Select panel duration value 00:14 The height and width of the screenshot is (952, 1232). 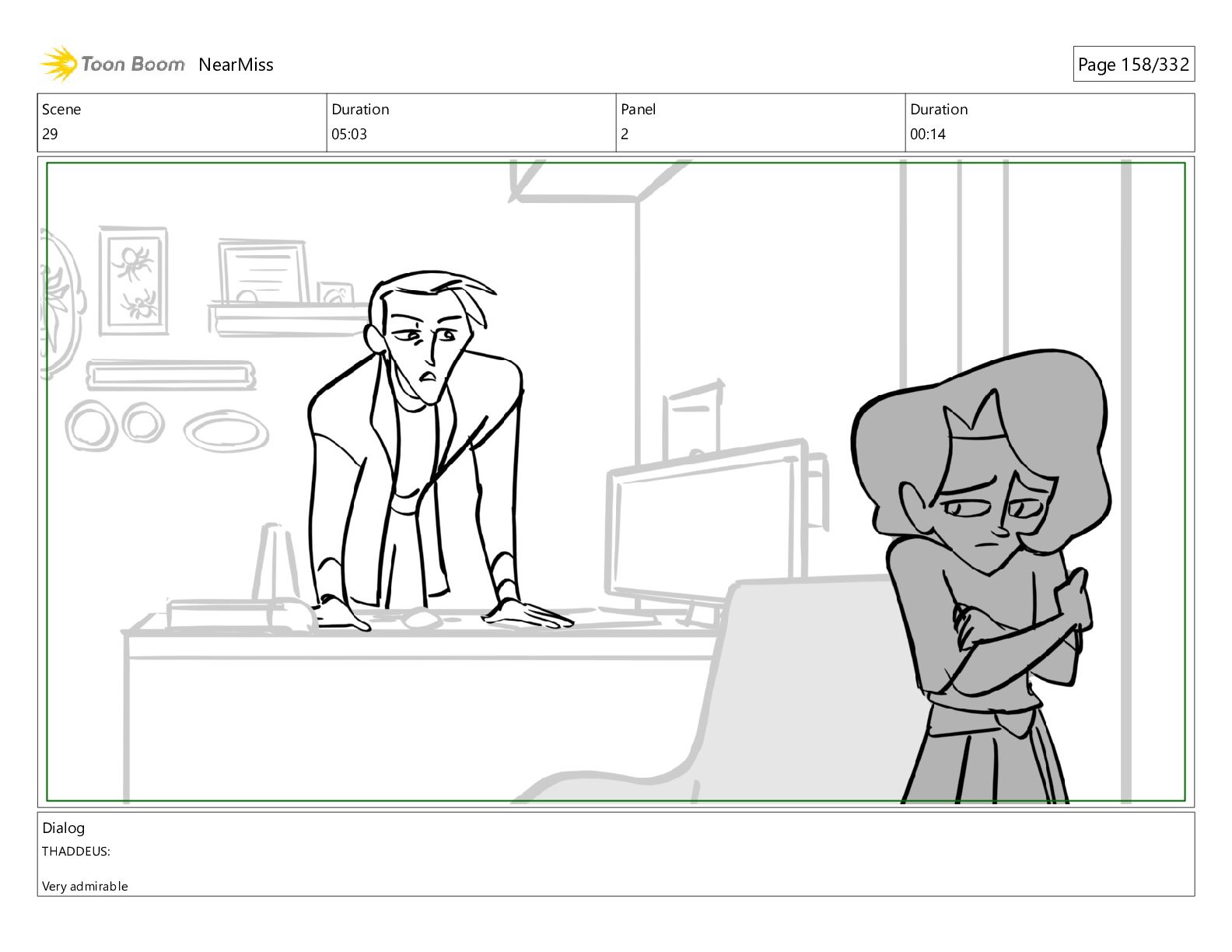pos(928,134)
